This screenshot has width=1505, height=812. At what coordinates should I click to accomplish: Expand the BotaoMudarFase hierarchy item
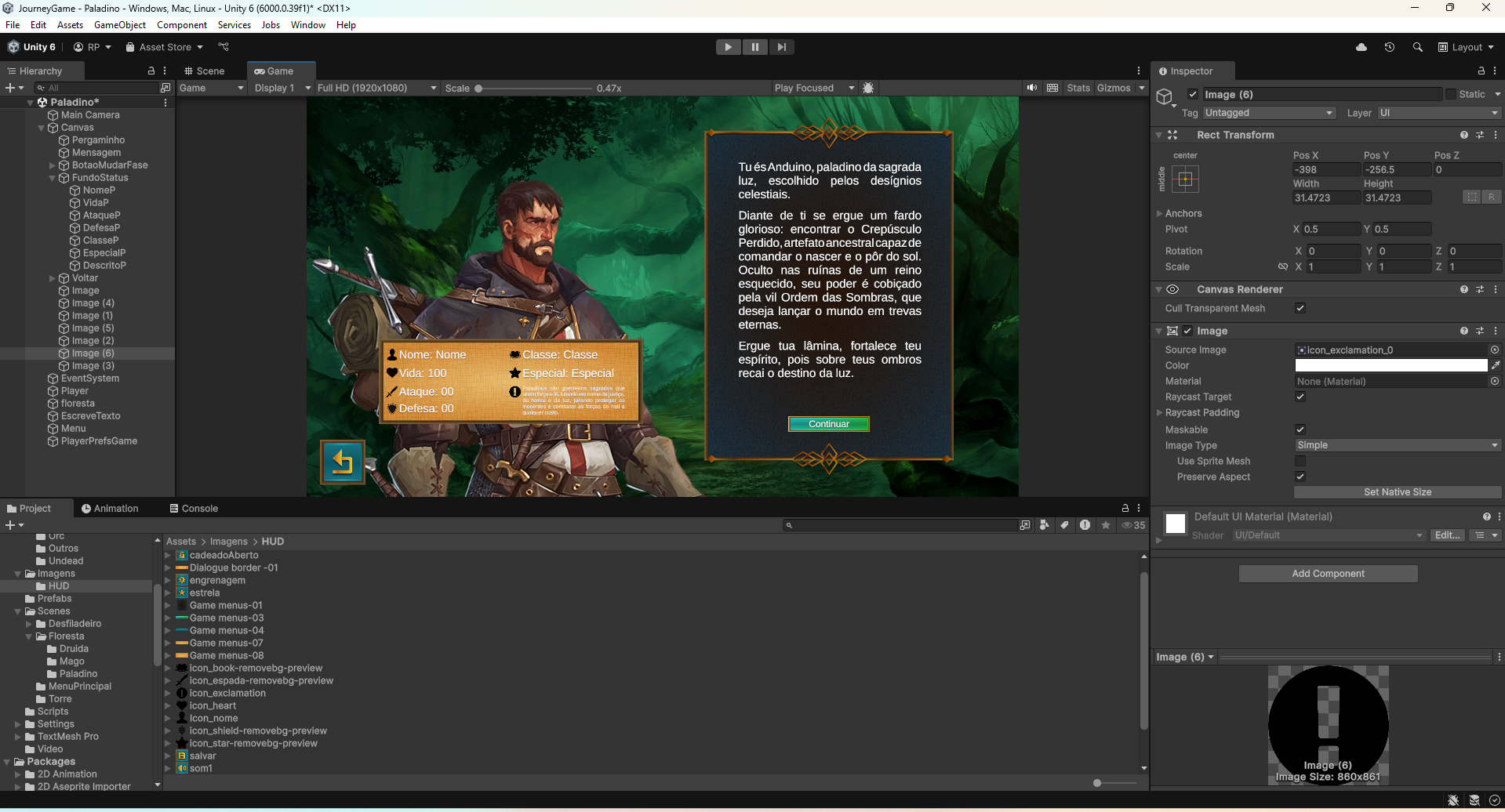pyautogui.click(x=53, y=165)
